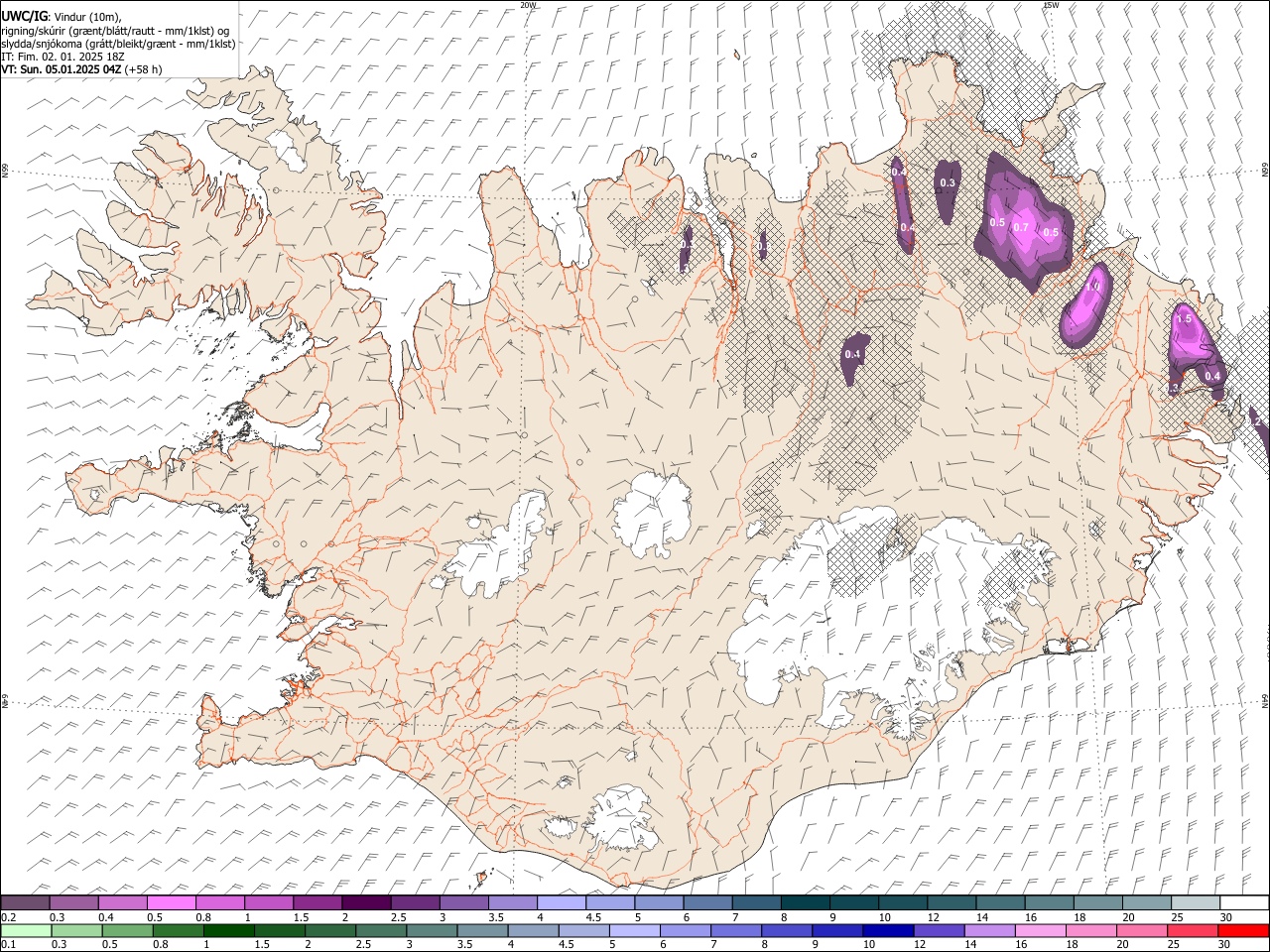Select the pink swatch labeled 20 in lower row
Viewport: 1270px width, 952px height.
click(x=1141, y=930)
